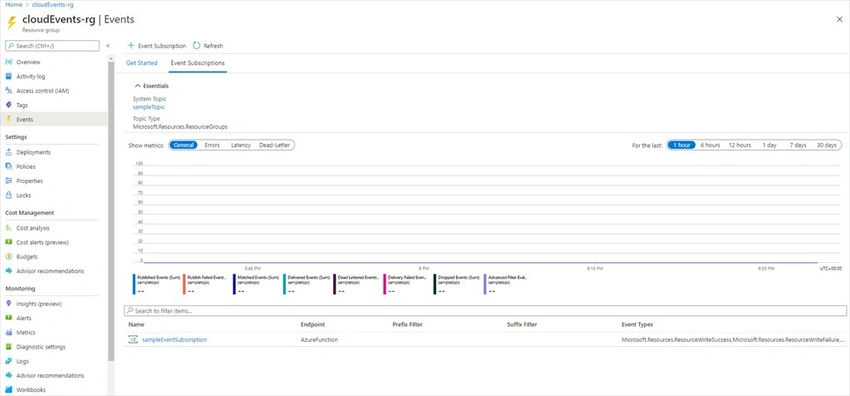Set time range to 7 days
850x396 pixels.
click(798, 145)
